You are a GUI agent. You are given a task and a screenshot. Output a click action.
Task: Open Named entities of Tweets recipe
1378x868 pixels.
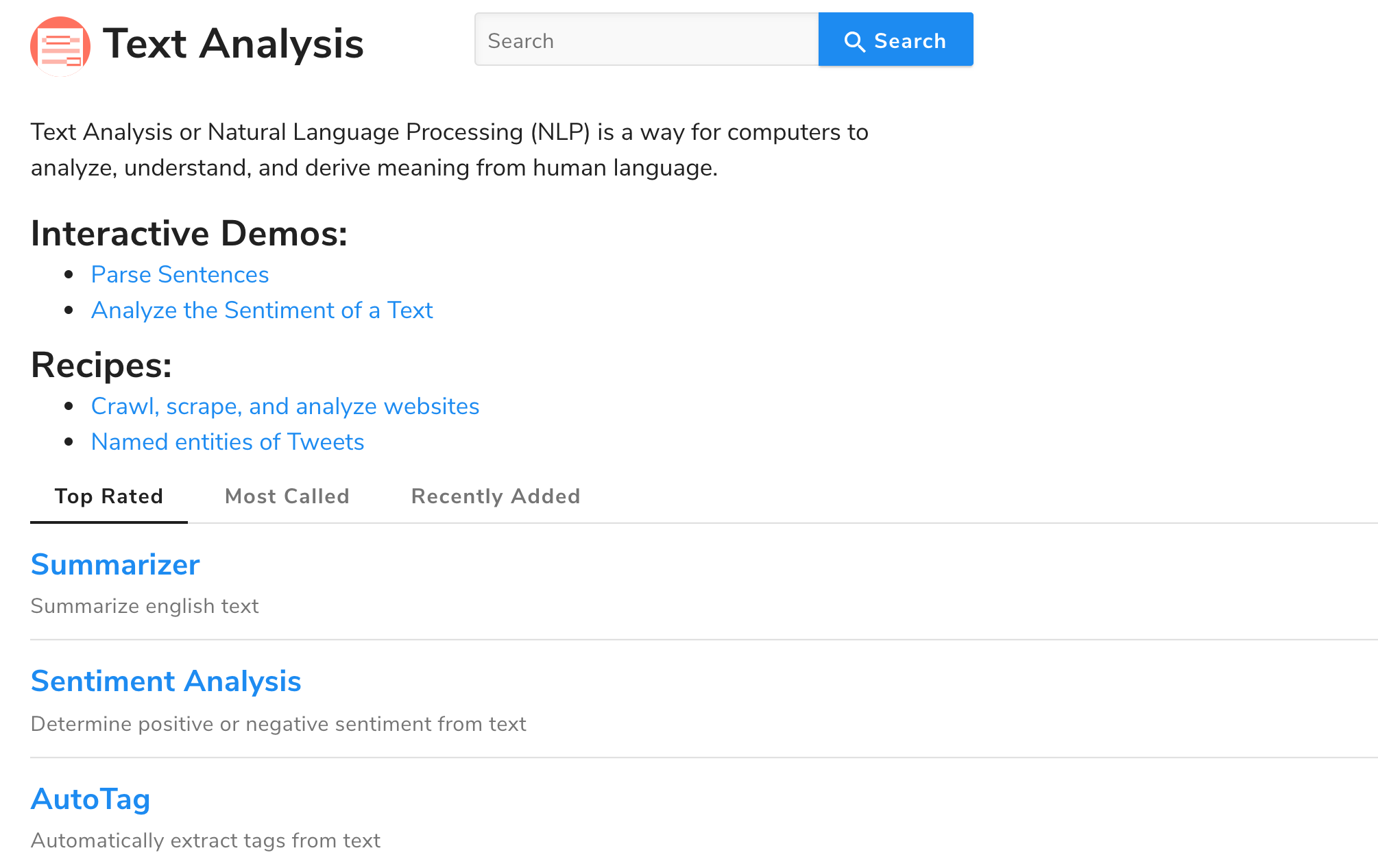point(228,442)
